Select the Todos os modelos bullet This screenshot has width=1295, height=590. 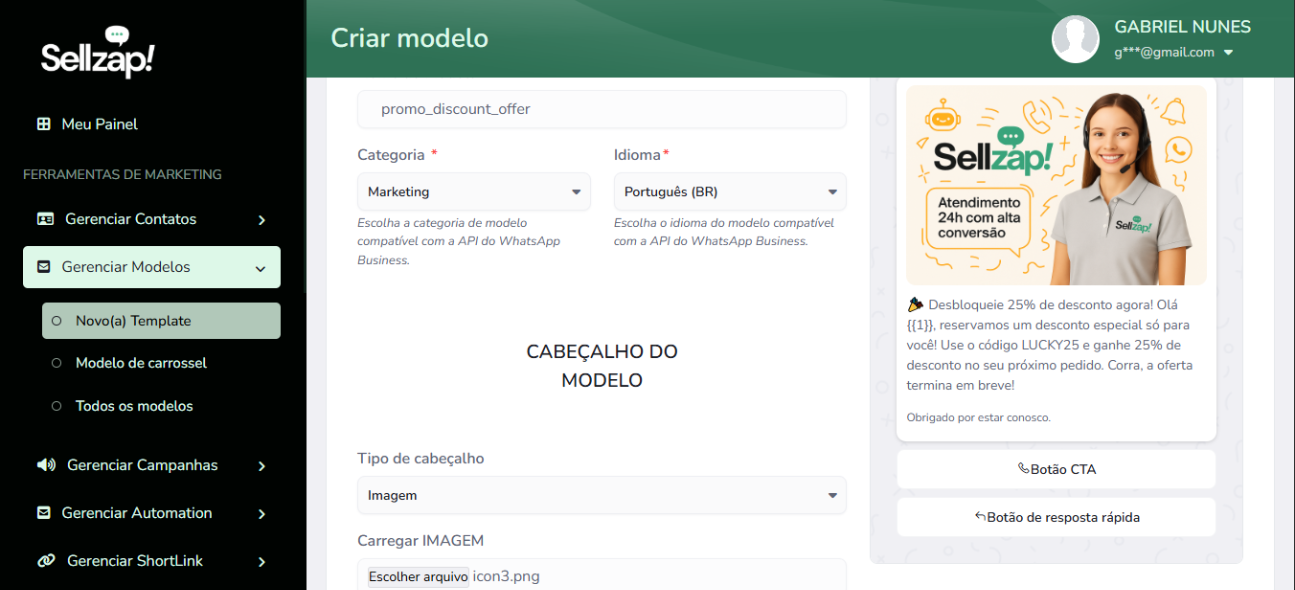coord(57,406)
